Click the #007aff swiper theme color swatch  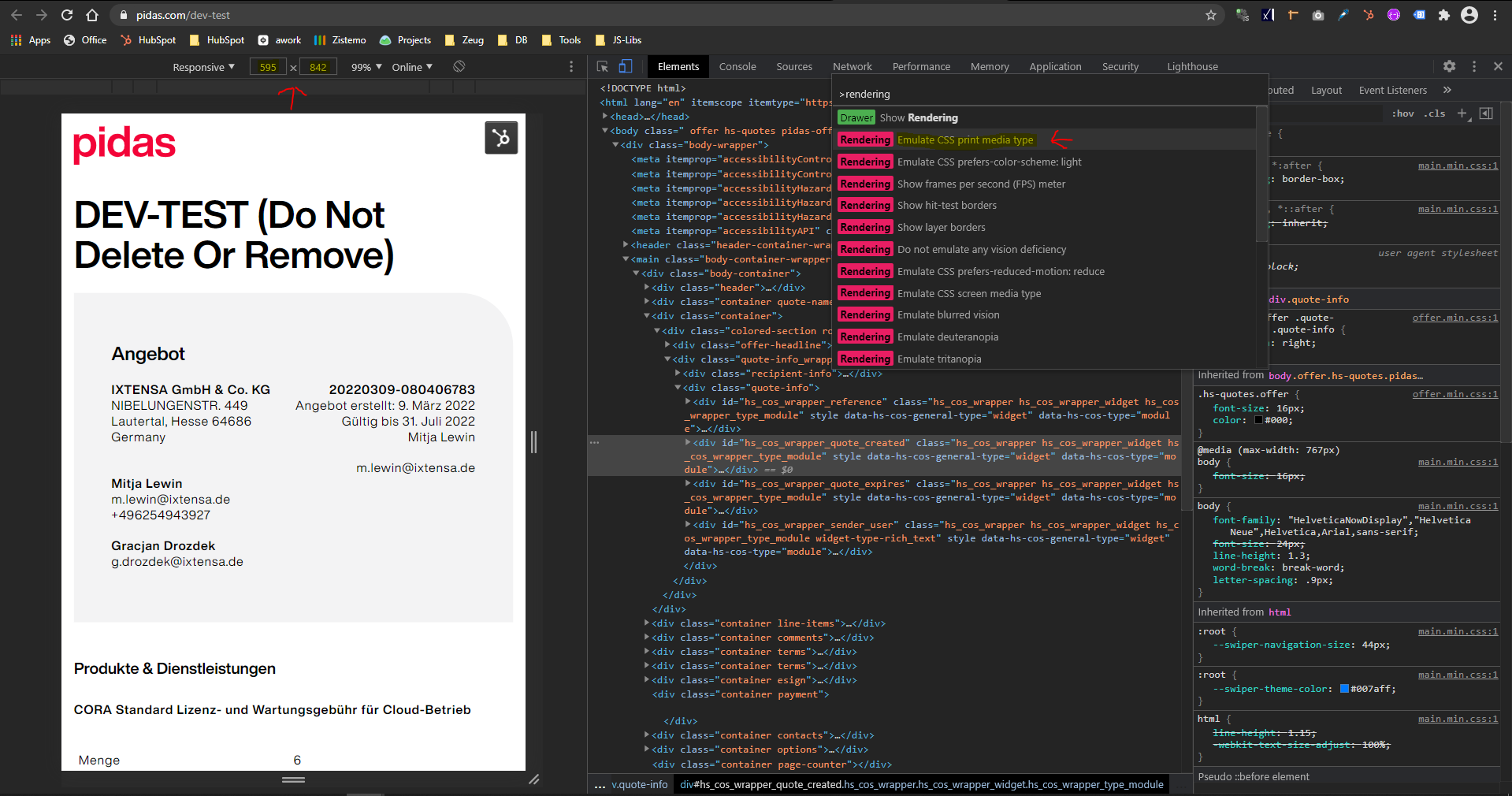click(1344, 689)
